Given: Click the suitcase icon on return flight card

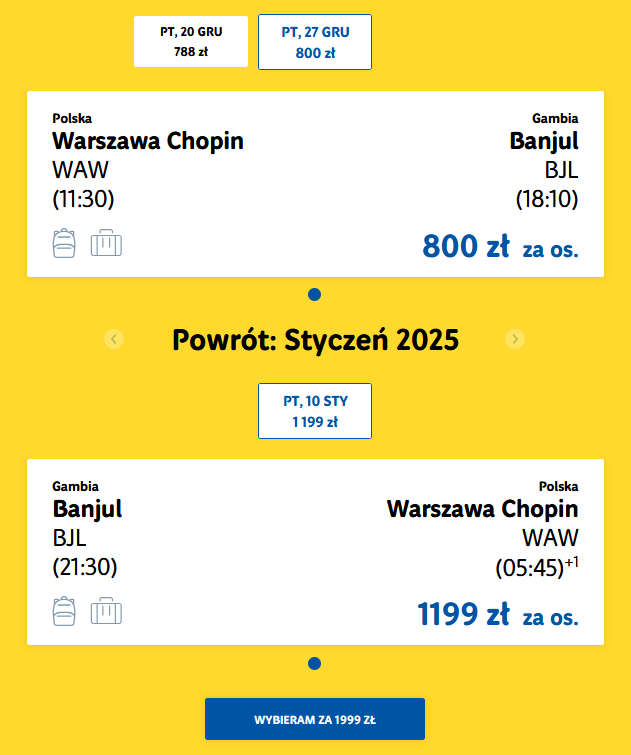Looking at the screenshot, I should tap(106, 611).
